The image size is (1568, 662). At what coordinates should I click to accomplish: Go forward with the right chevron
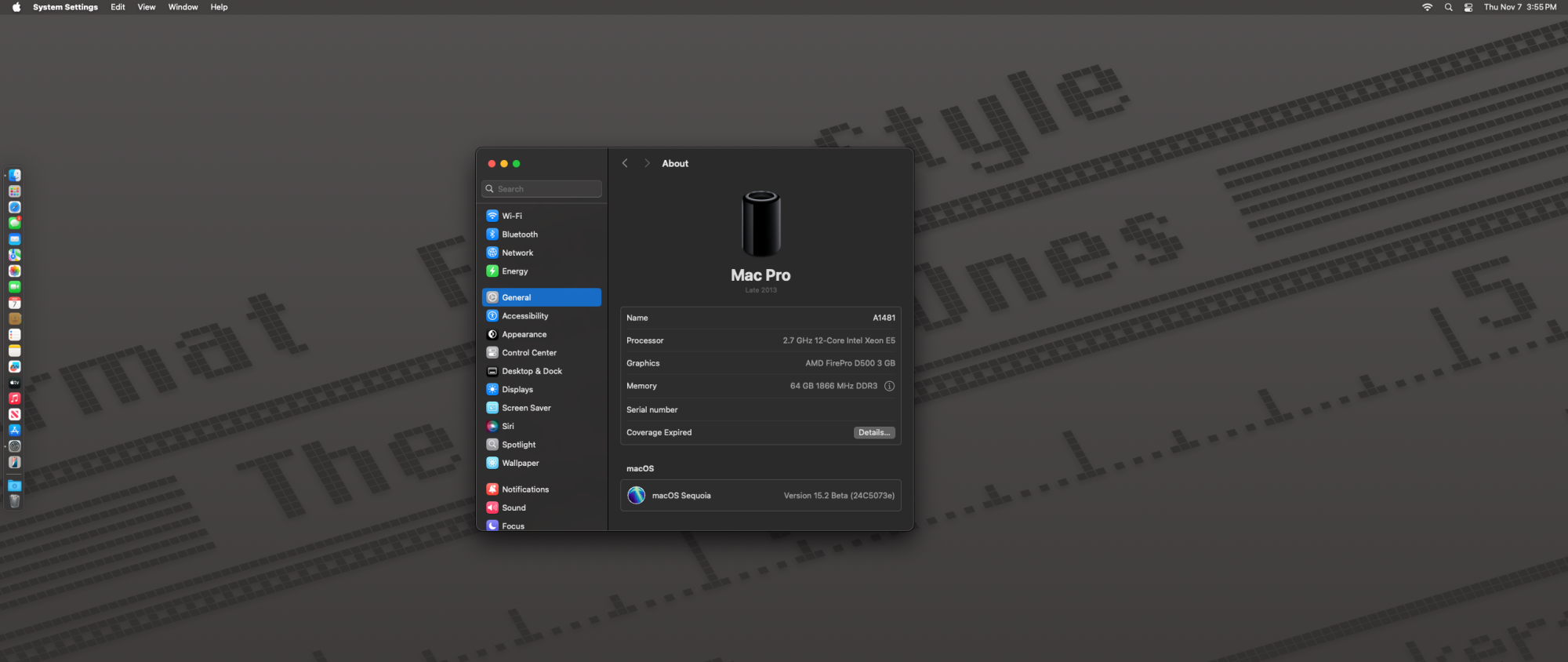[x=647, y=163]
